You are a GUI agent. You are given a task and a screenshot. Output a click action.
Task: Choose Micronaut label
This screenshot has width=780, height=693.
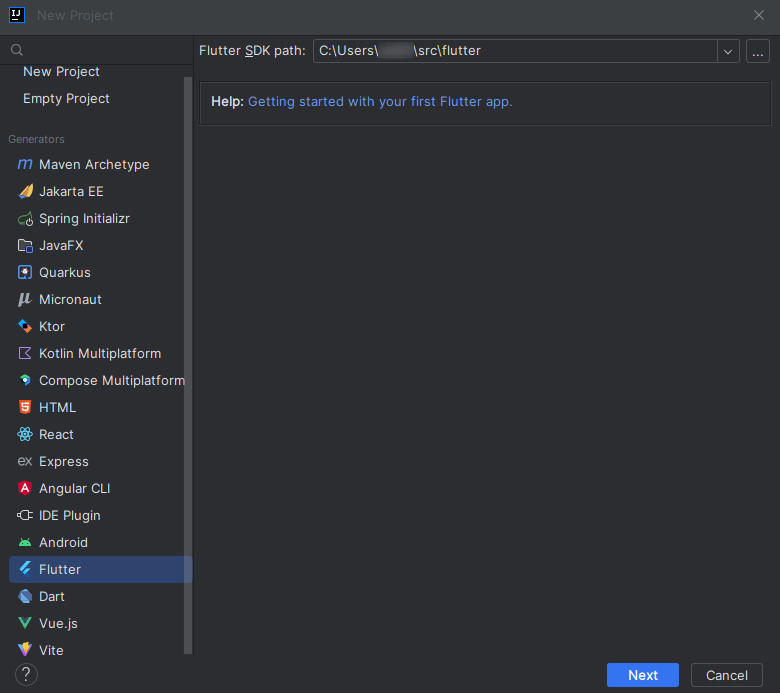[x=70, y=299]
